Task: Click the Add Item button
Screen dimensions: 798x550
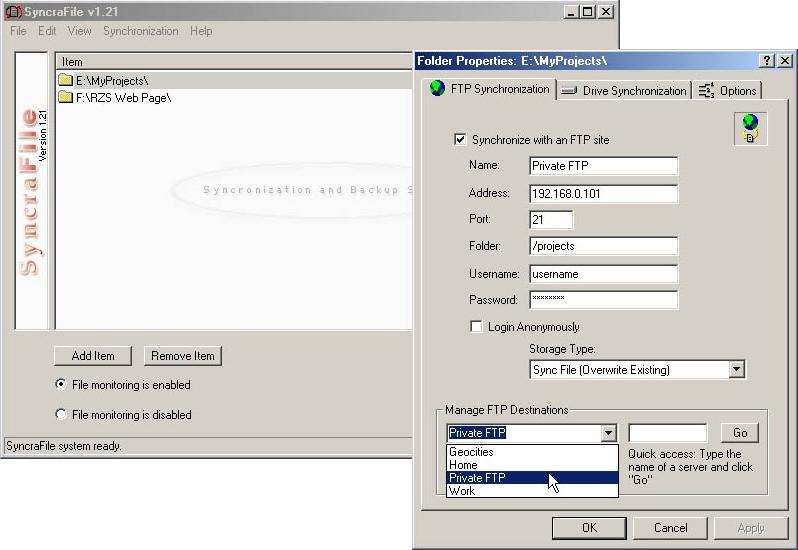Action: pos(93,356)
